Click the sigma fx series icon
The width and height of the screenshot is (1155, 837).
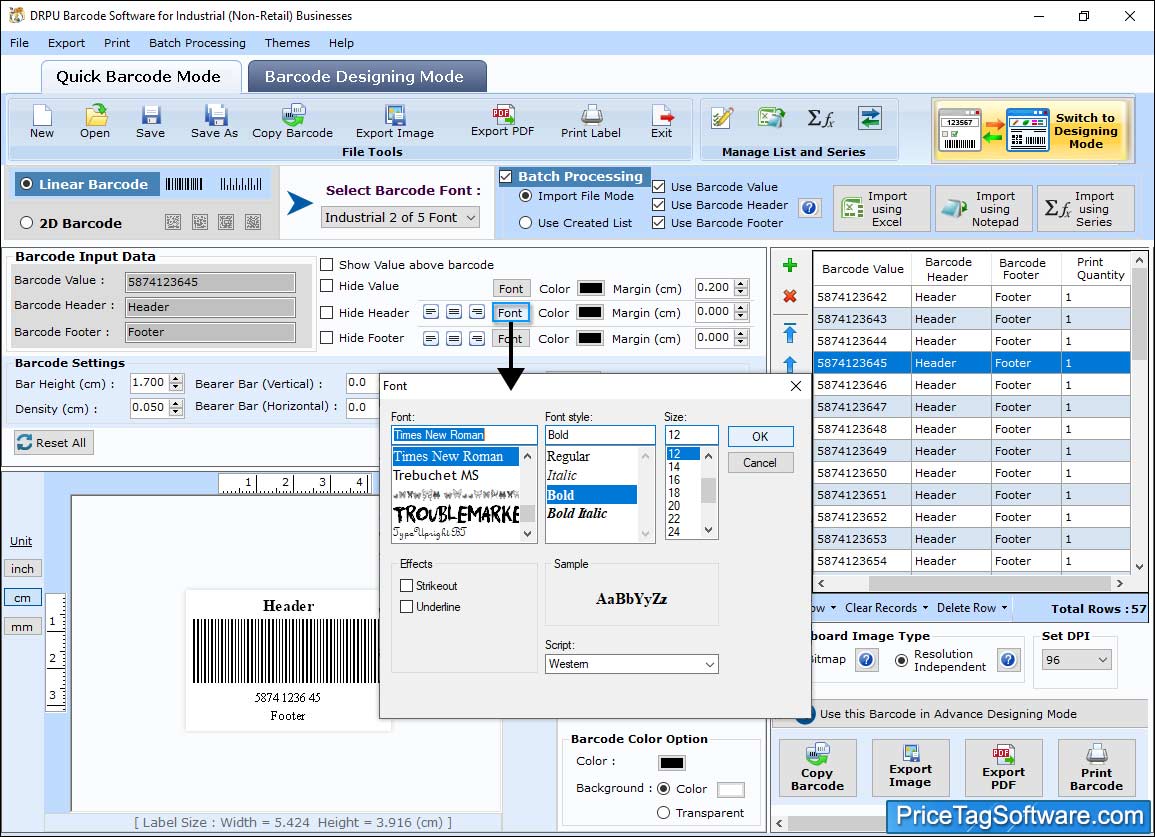coord(821,118)
